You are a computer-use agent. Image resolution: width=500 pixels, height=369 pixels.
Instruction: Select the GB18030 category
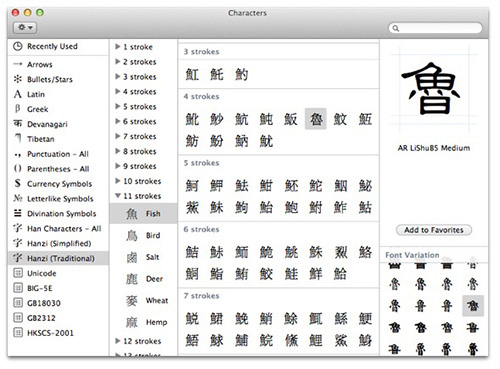pyautogui.click(x=58, y=303)
